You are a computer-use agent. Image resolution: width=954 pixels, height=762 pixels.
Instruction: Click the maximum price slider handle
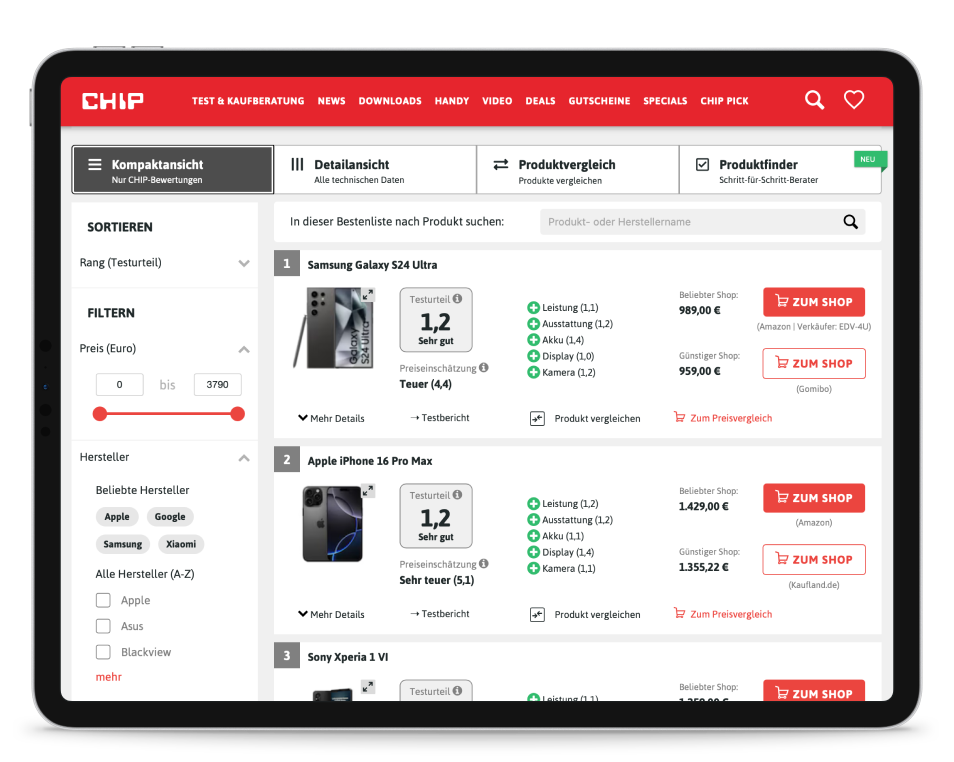(x=237, y=414)
